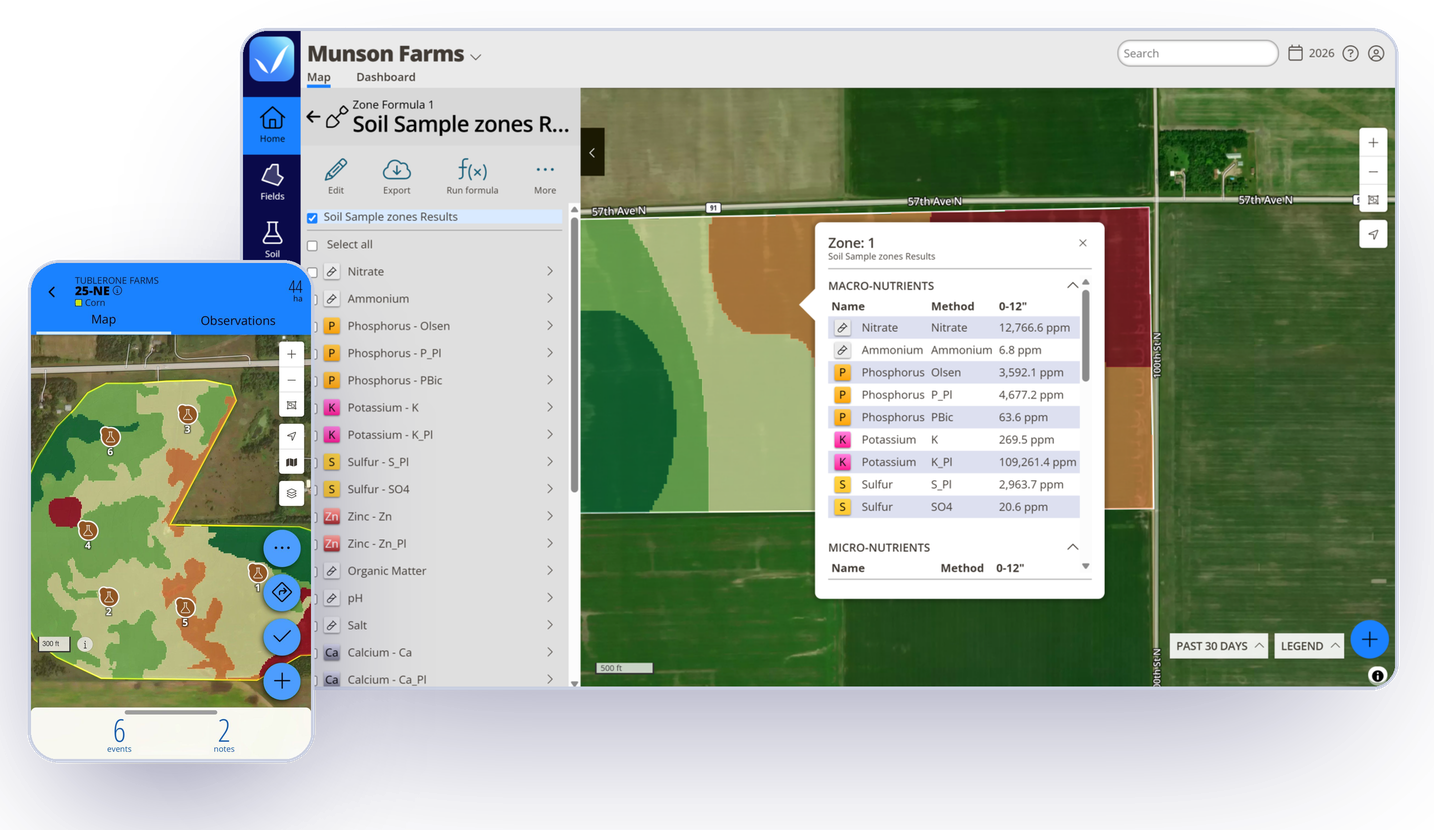View the 2 notes on mobile

tap(224, 734)
